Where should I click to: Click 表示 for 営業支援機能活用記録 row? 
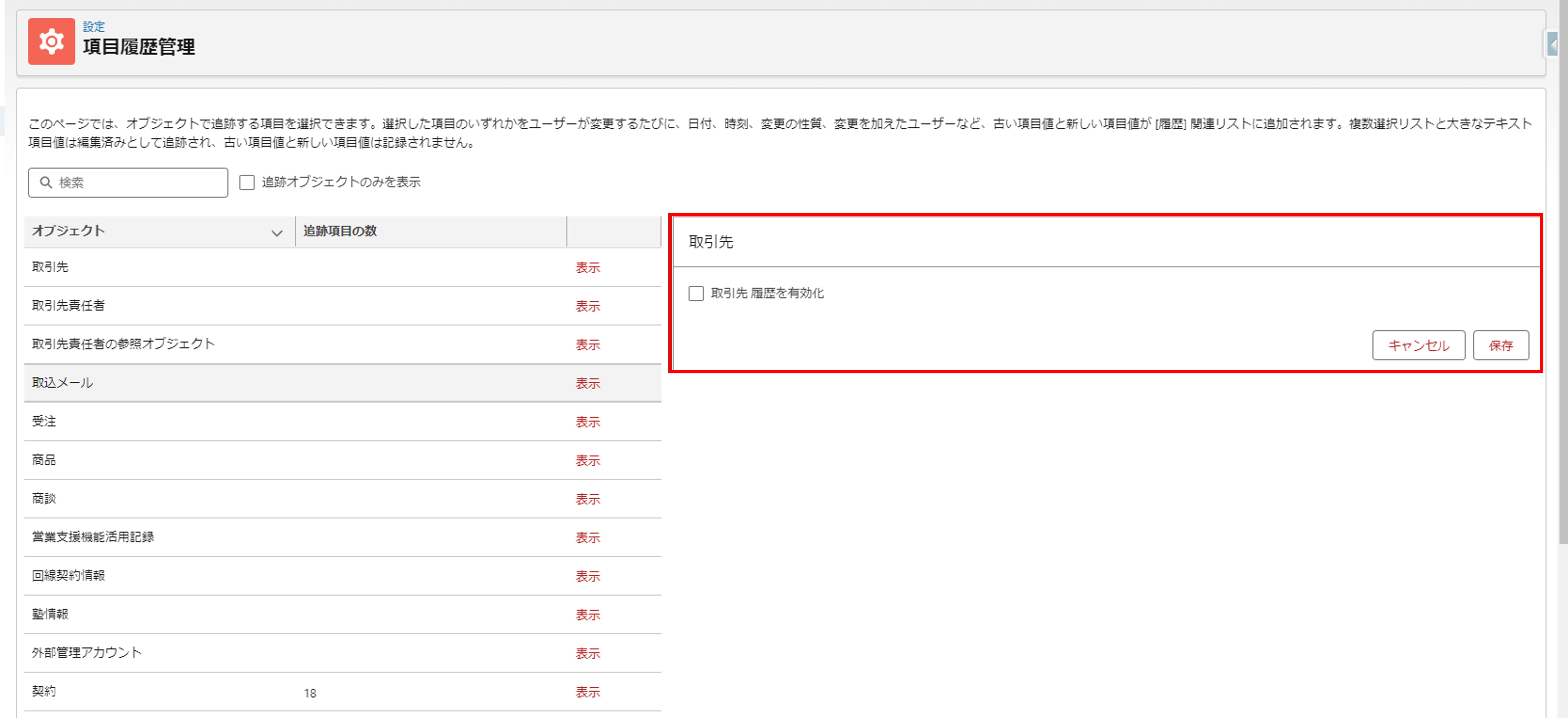587,537
